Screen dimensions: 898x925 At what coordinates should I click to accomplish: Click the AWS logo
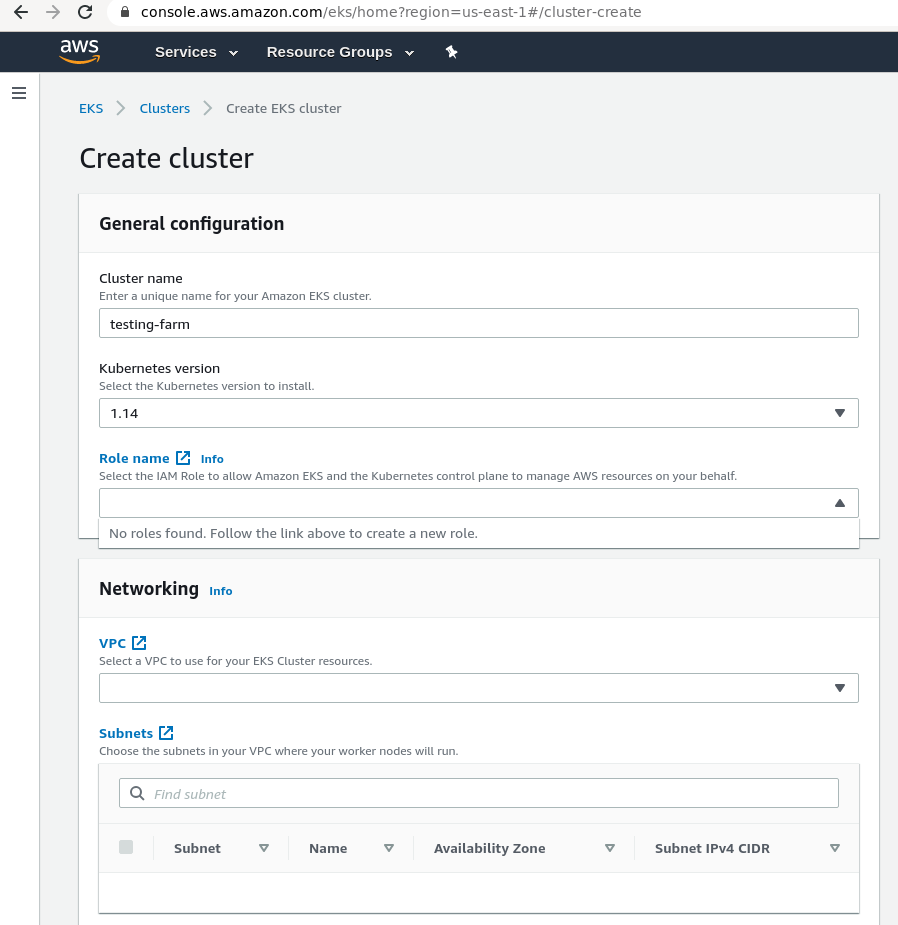point(80,51)
